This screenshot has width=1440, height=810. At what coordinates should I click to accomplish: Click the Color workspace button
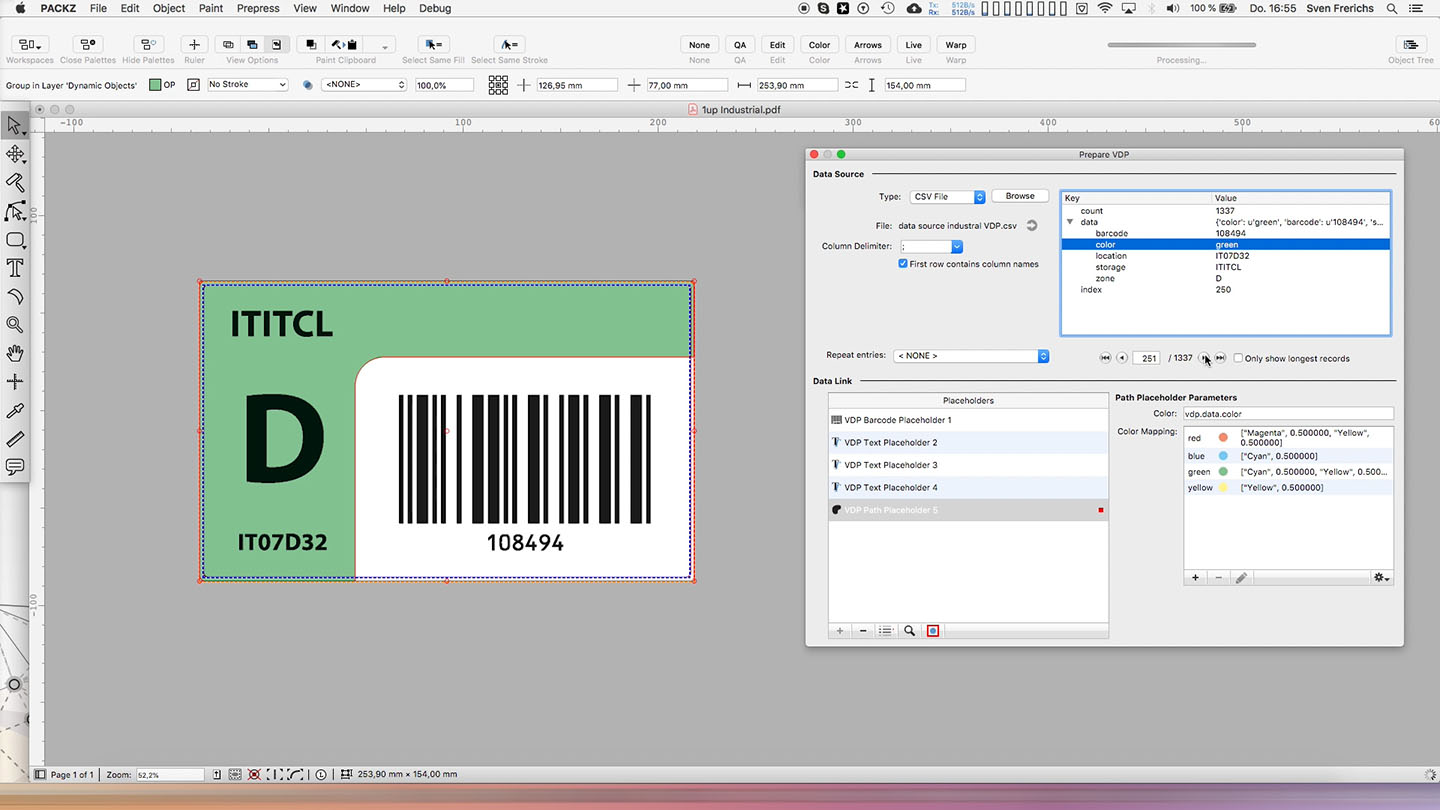pos(819,45)
